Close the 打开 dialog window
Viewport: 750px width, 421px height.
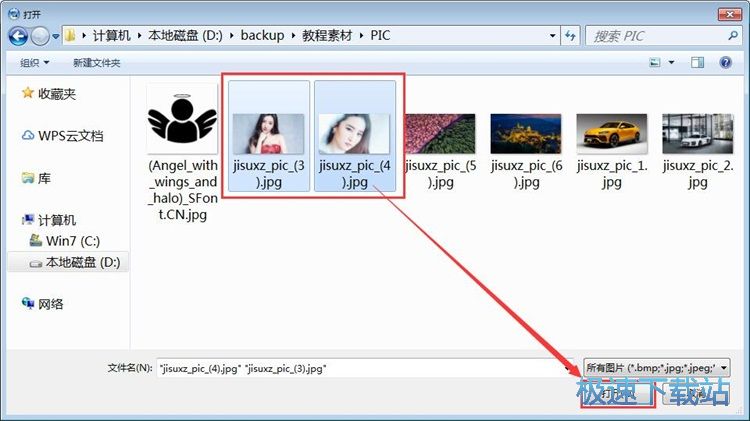(729, 15)
